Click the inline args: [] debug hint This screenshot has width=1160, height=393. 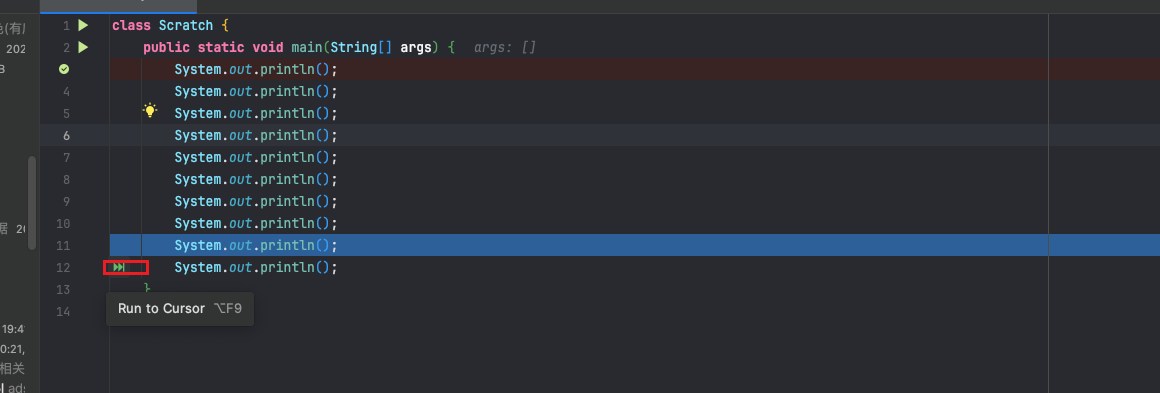click(505, 47)
